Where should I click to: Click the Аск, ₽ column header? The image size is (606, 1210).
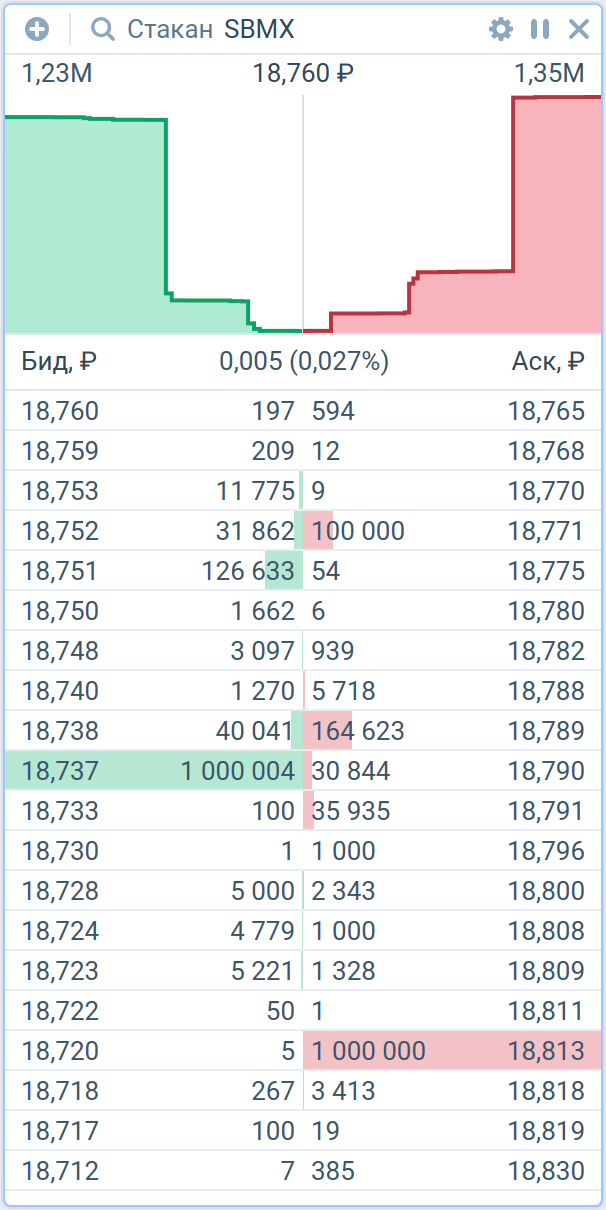[x=547, y=361]
